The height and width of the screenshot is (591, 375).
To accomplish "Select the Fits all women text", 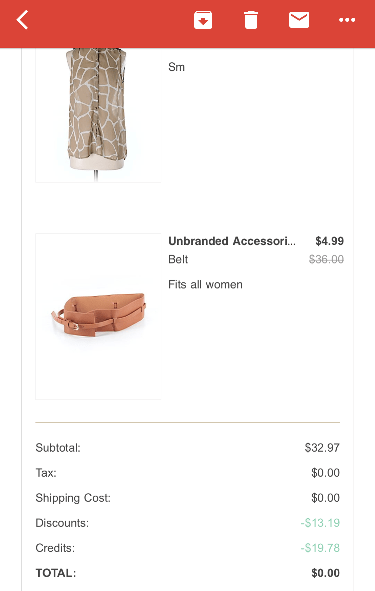I will [x=205, y=284].
